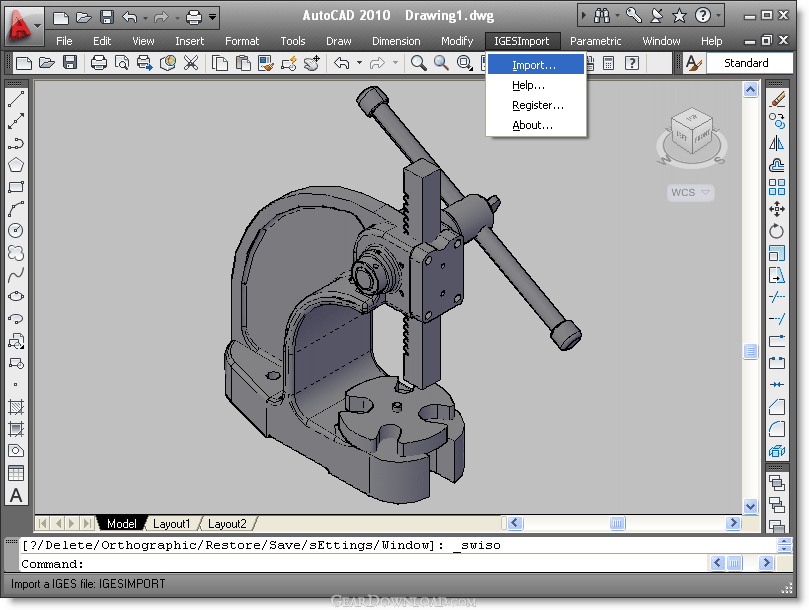Open the redo history dropdown in Standard toolbar
Image resolution: width=809 pixels, height=610 pixels.
[395, 63]
